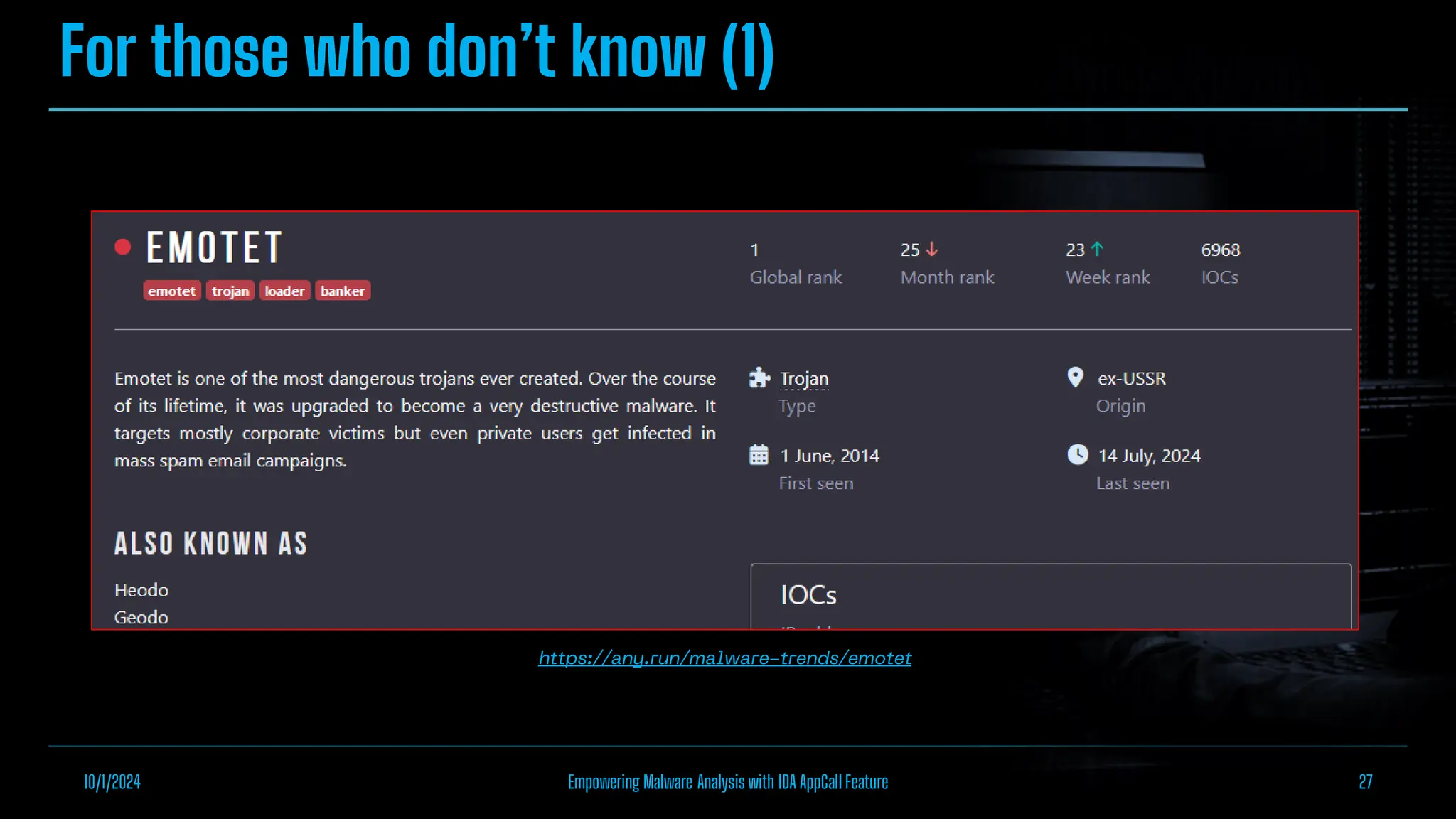
Task: Select the loader tag badge
Action: pyautogui.click(x=284, y=291)
